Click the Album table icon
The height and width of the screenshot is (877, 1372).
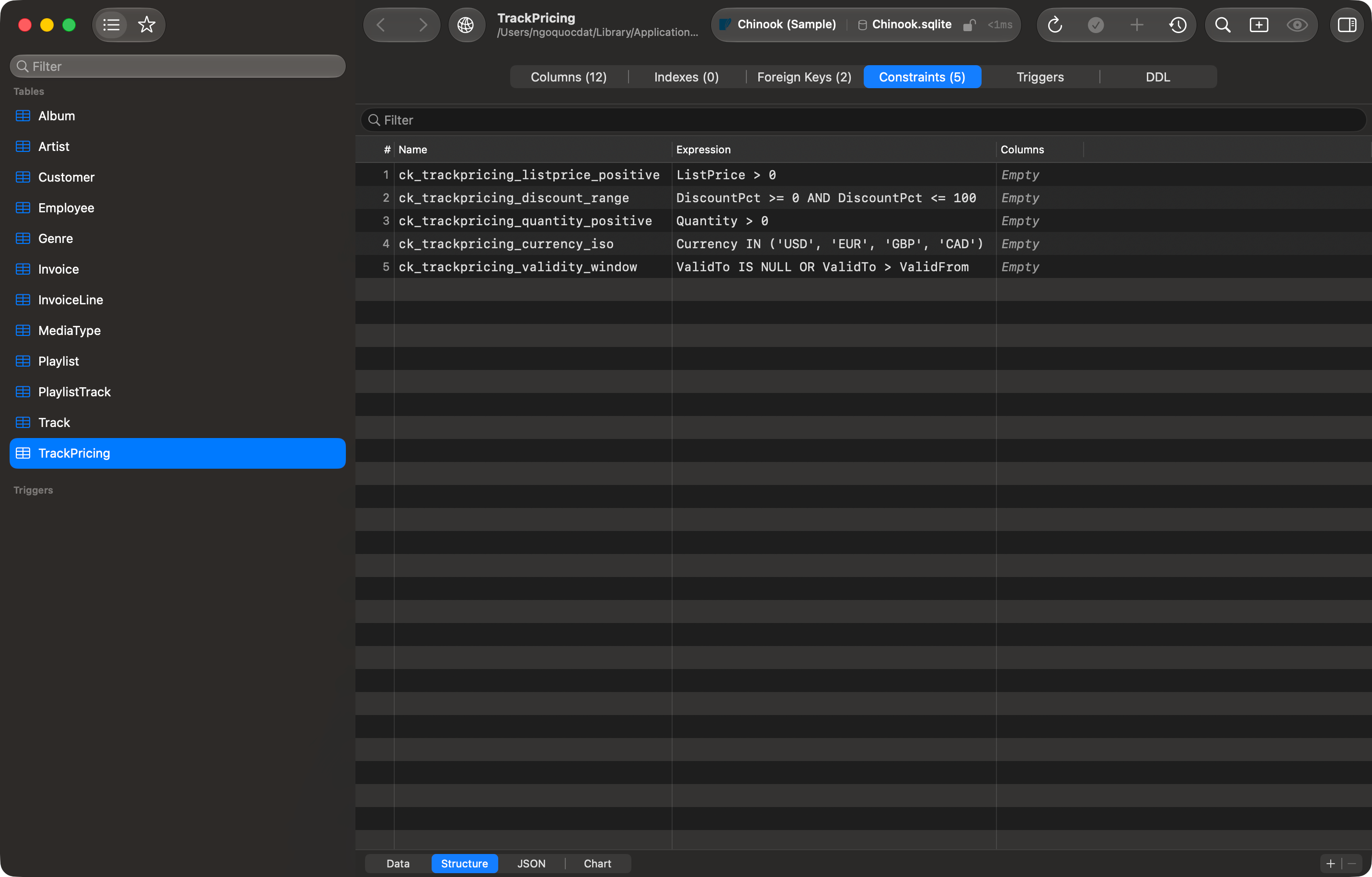pos(23,115)
